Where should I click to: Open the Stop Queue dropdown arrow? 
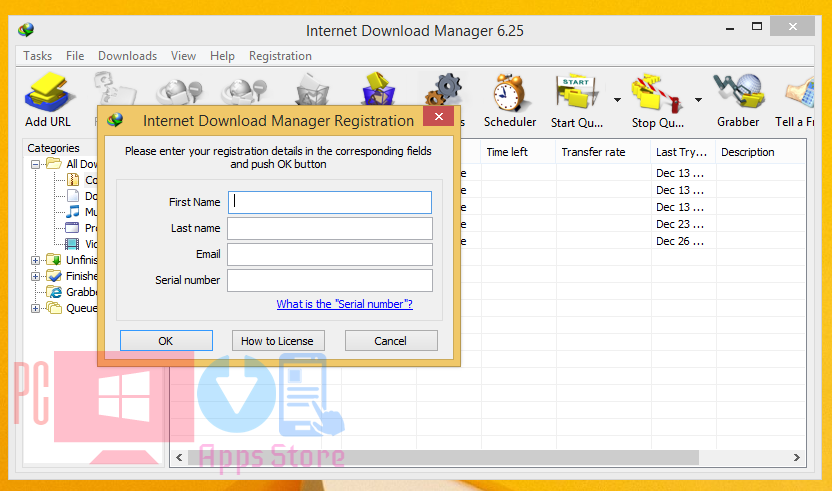click(698, 100)
